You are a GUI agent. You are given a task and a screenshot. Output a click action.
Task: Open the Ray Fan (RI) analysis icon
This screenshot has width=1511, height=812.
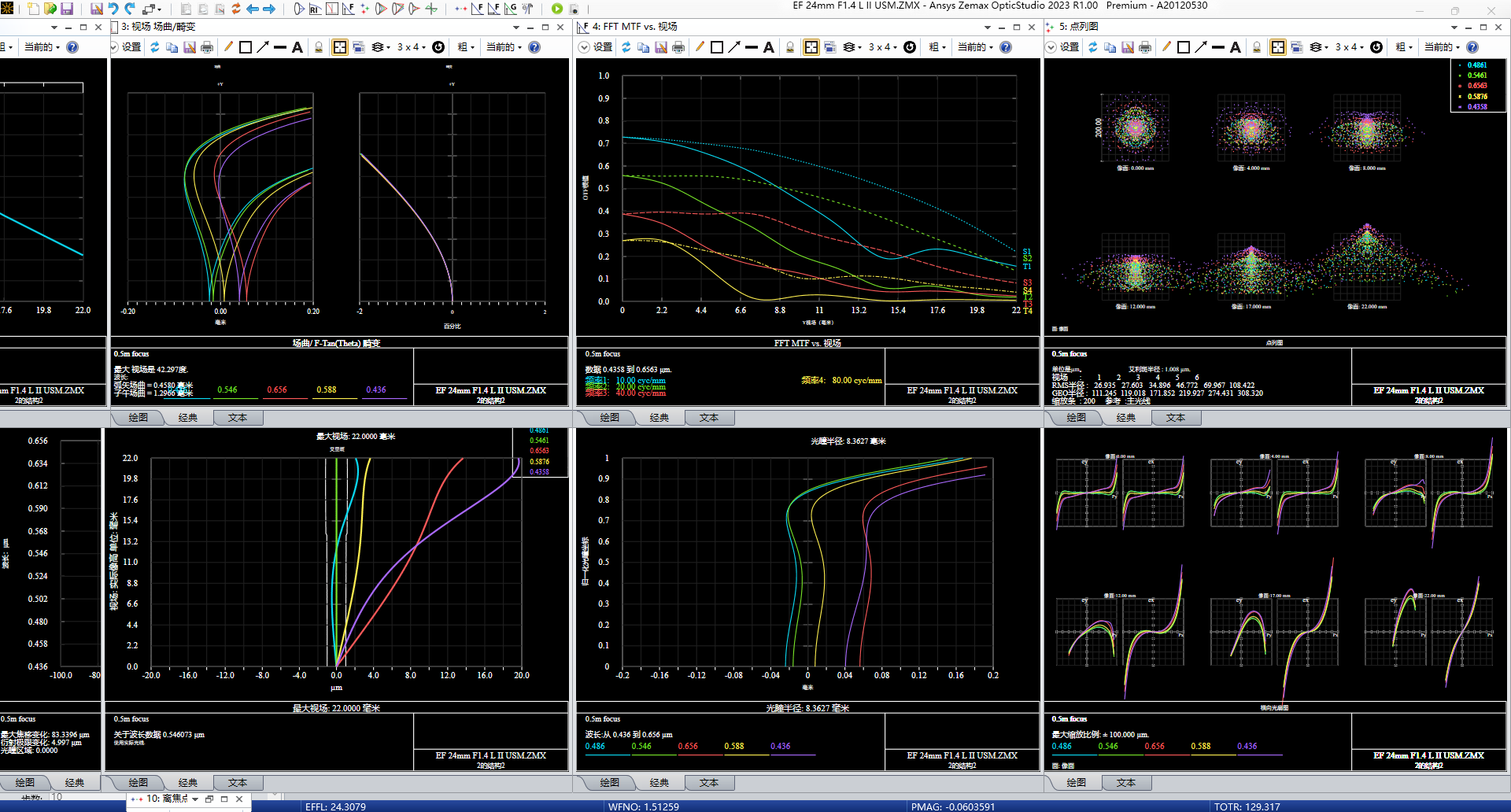coord(315,9)
